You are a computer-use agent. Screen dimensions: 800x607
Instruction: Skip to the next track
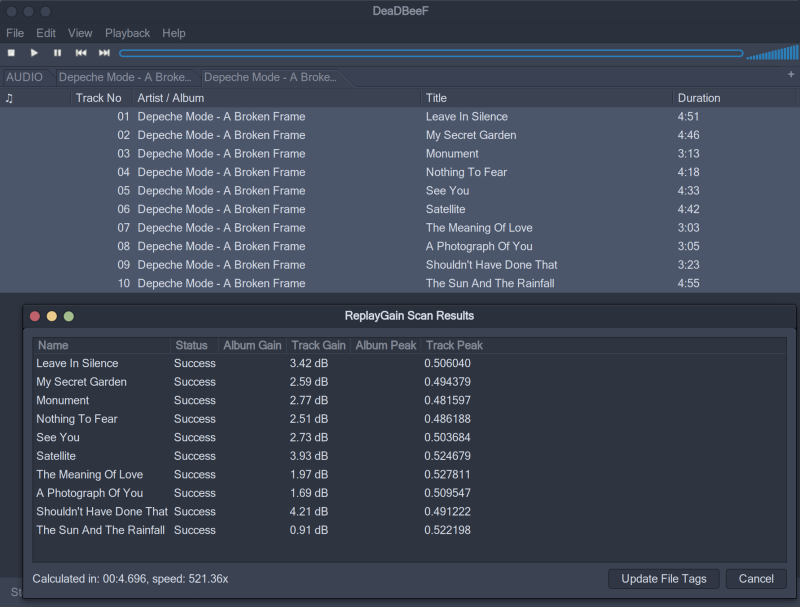point(104,53)
